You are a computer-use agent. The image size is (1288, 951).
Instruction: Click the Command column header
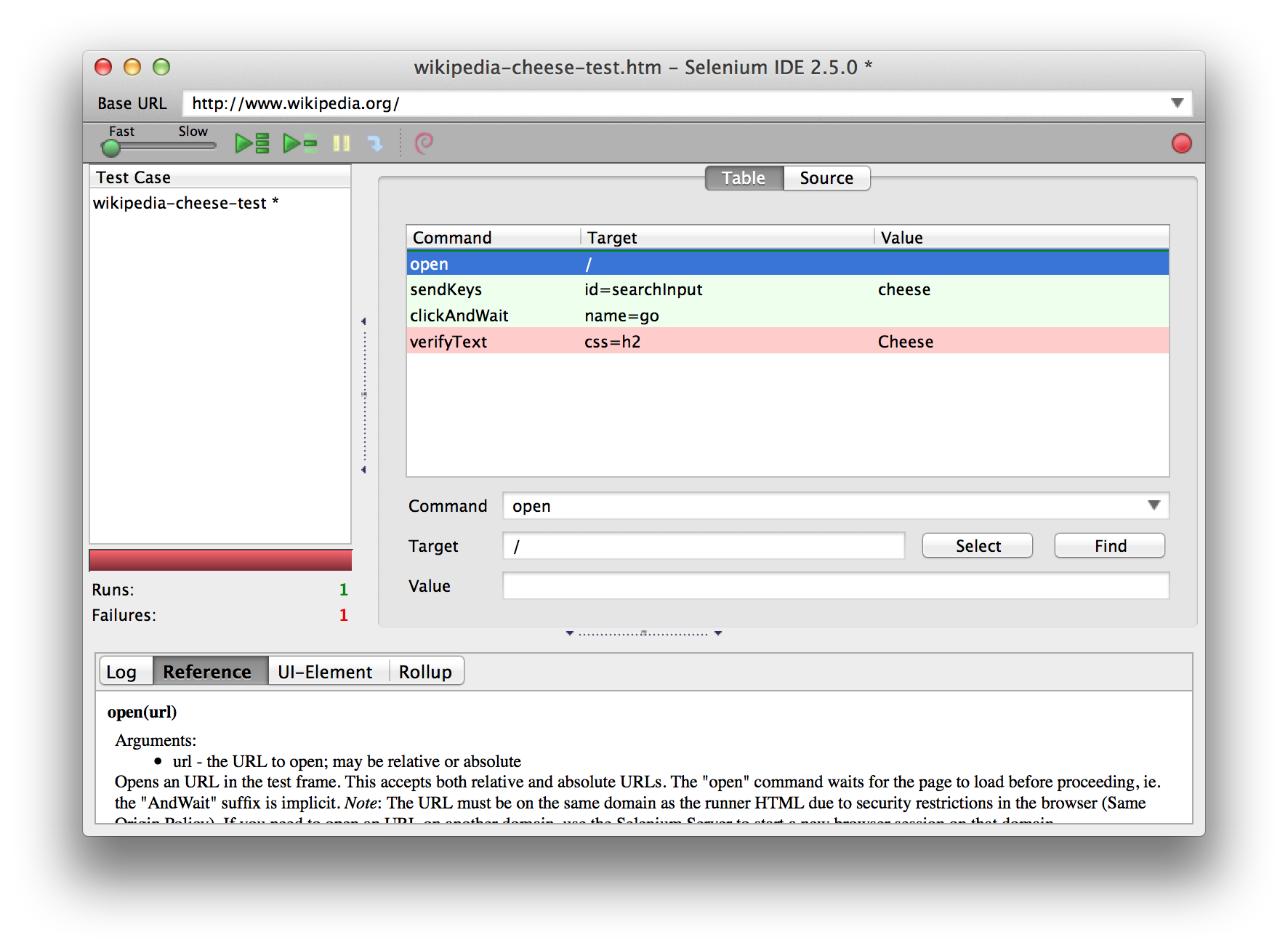[x=494, y=238]
